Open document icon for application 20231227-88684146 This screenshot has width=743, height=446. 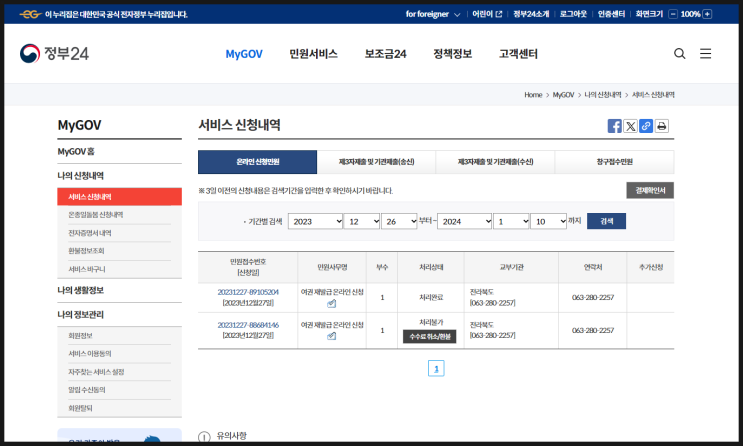point(332,336)
